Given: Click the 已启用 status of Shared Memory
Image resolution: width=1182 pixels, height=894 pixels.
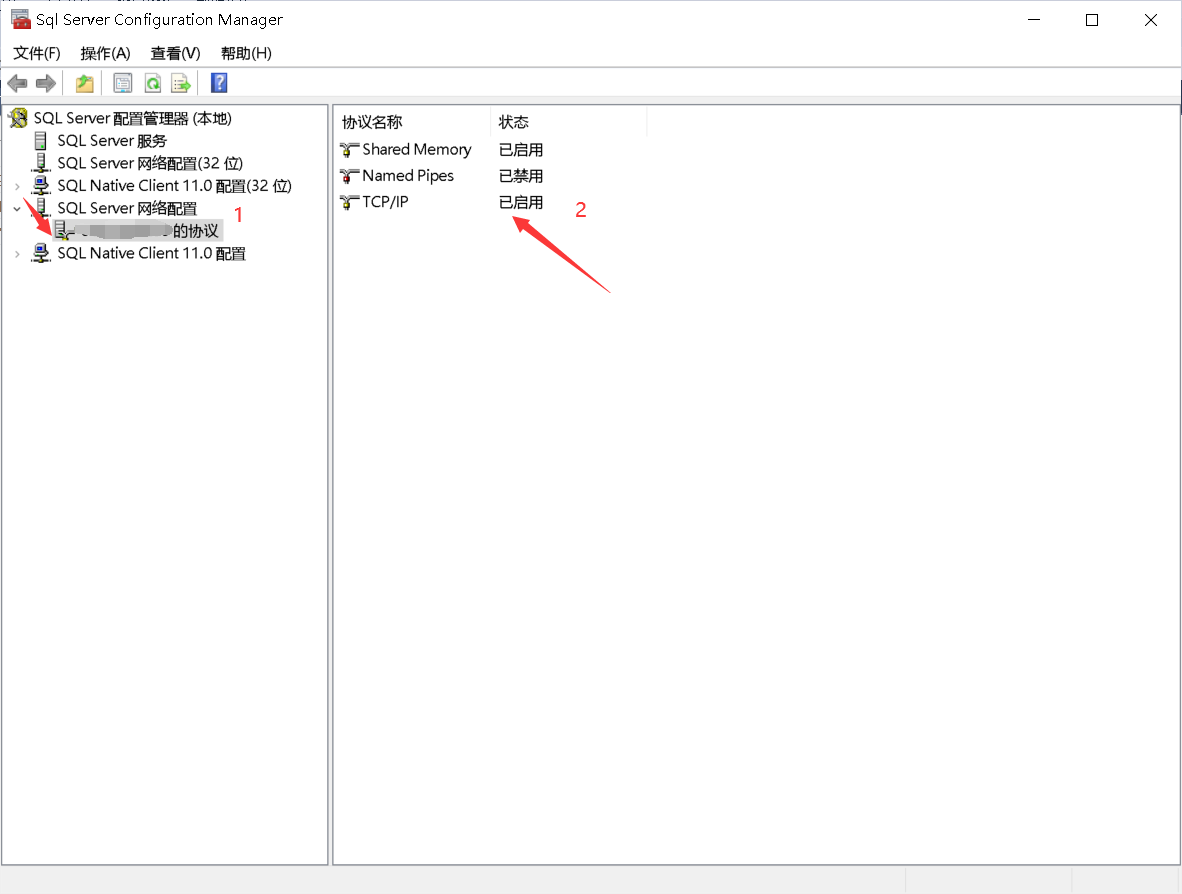Looking at the screenshot, I should 521,150.
